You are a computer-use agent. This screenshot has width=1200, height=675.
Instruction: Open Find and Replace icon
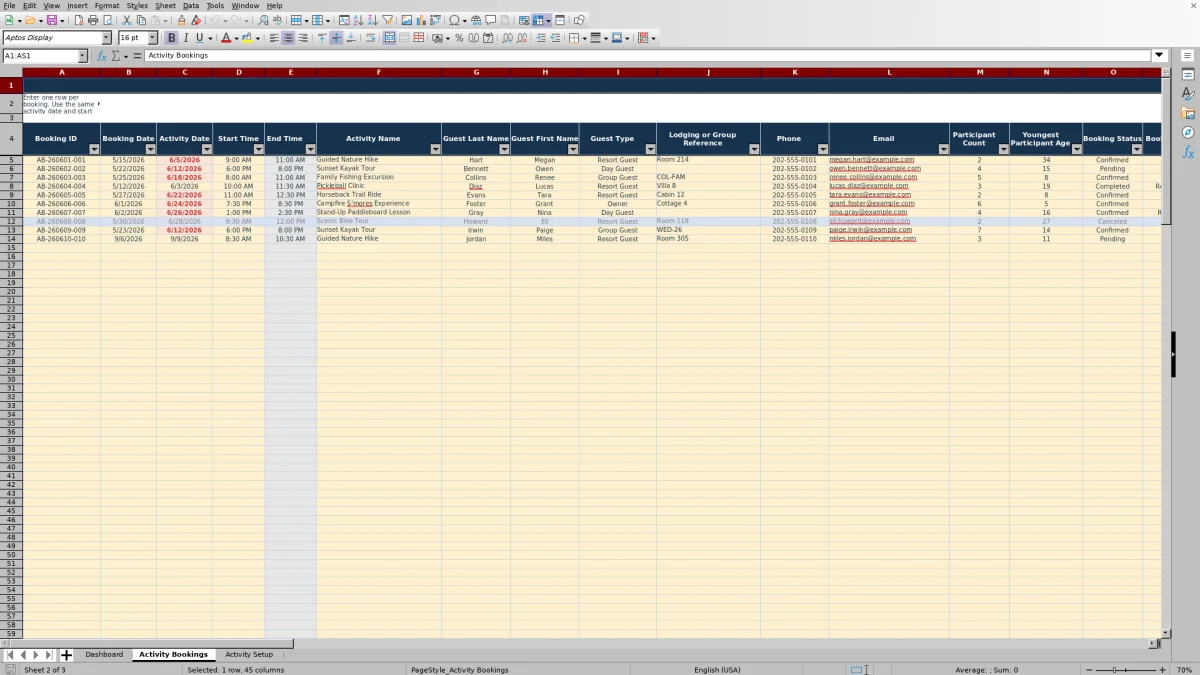pos(263,20)
